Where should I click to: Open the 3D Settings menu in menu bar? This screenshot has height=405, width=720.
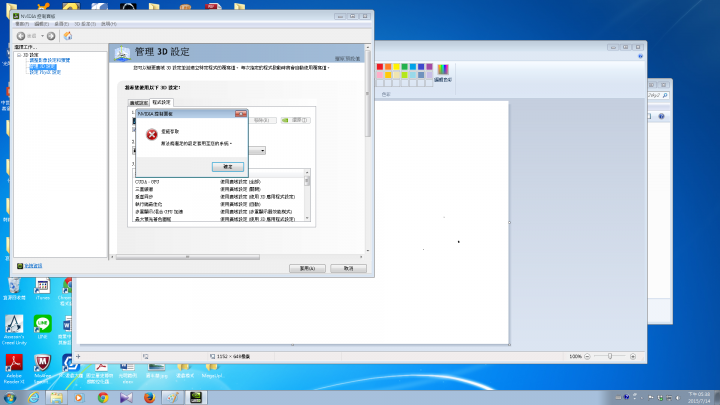coord(85,24)
